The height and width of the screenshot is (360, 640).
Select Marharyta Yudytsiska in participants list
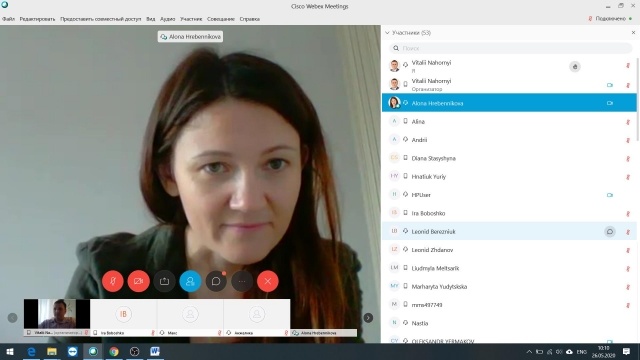coord(509,287)
